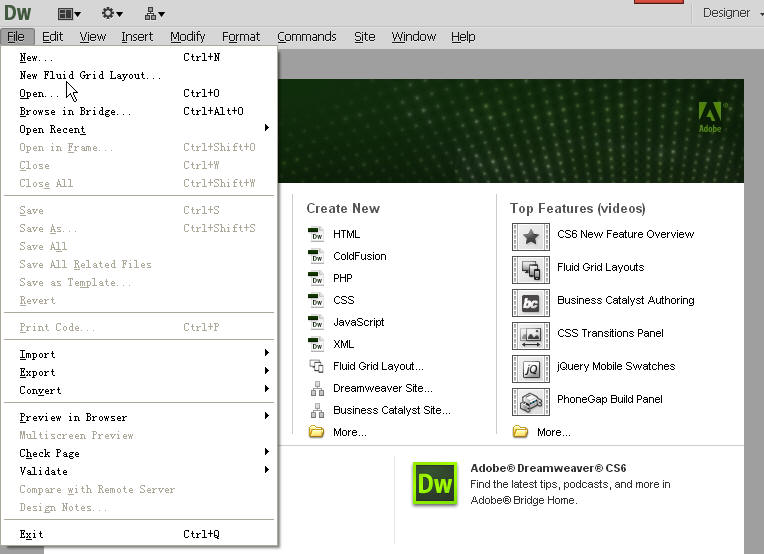Expand the Open Recent submenu arrow
Viewport: 764px width, 554px height.
click(267, 128)
